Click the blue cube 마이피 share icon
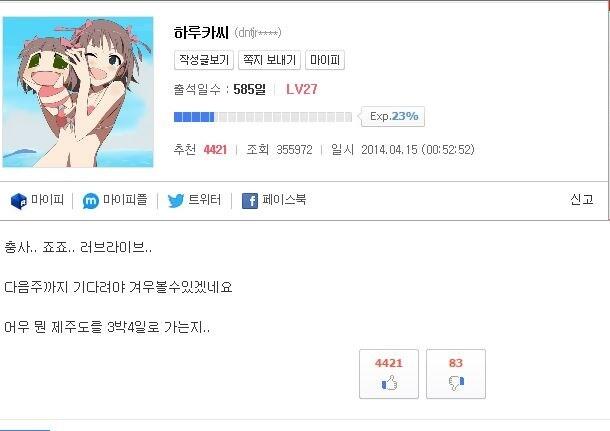 pyautogui.click(x=18, y=201)
